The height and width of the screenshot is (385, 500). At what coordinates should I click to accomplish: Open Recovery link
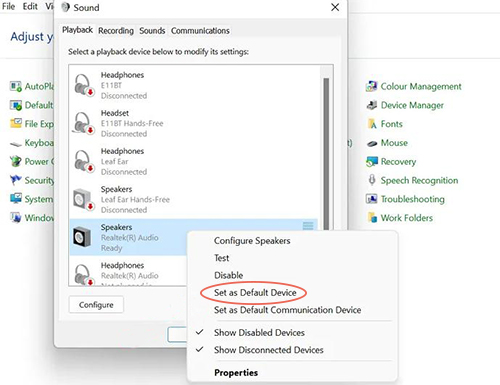[x=398, y=162]
